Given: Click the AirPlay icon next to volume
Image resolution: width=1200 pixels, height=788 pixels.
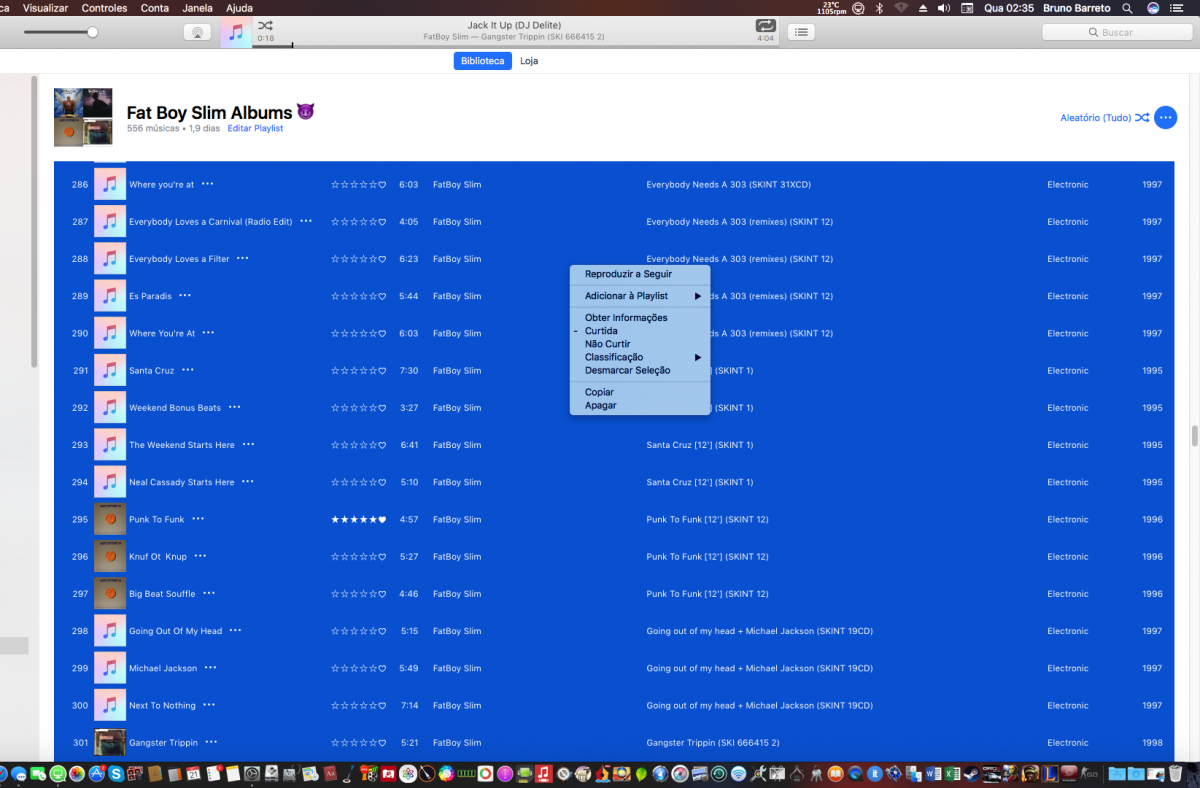Looking at the screenshot, I should pyautogui.click(x=198, y=32).
